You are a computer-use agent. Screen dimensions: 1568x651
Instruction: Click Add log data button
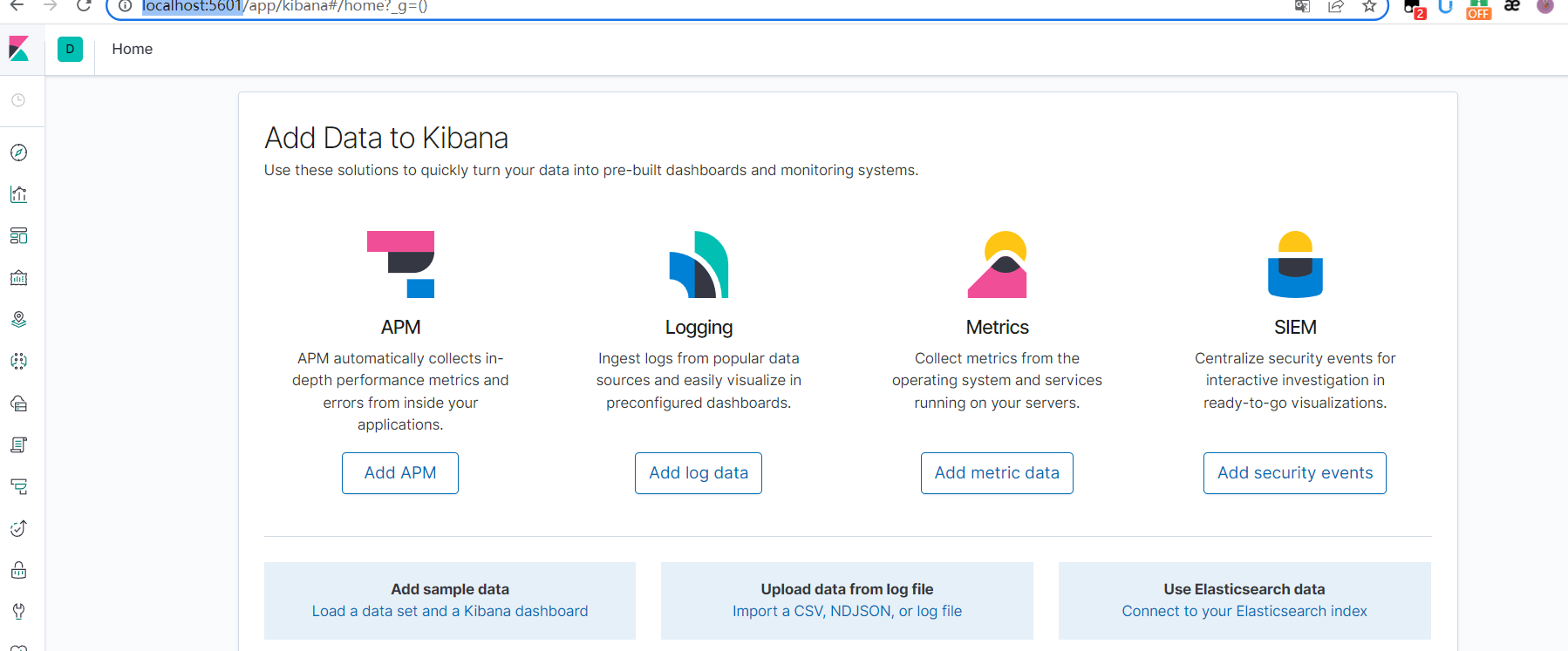699,473
